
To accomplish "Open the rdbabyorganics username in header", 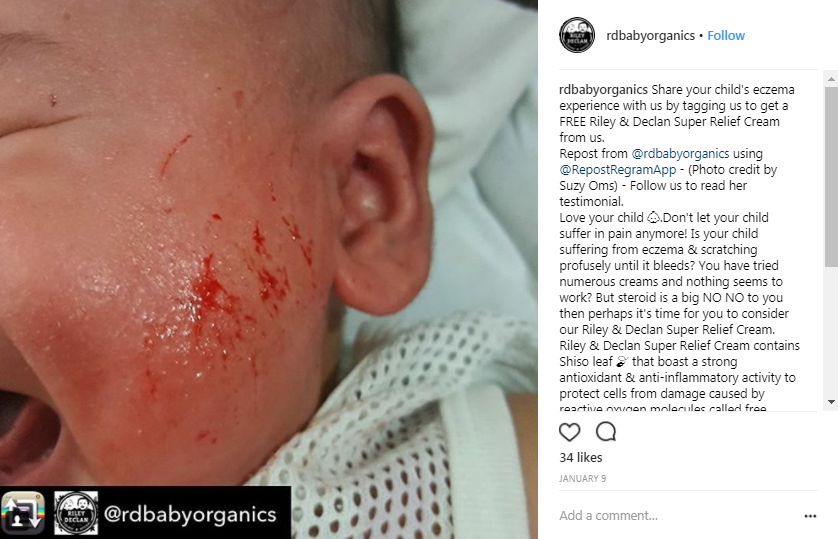I will (650, 36).
